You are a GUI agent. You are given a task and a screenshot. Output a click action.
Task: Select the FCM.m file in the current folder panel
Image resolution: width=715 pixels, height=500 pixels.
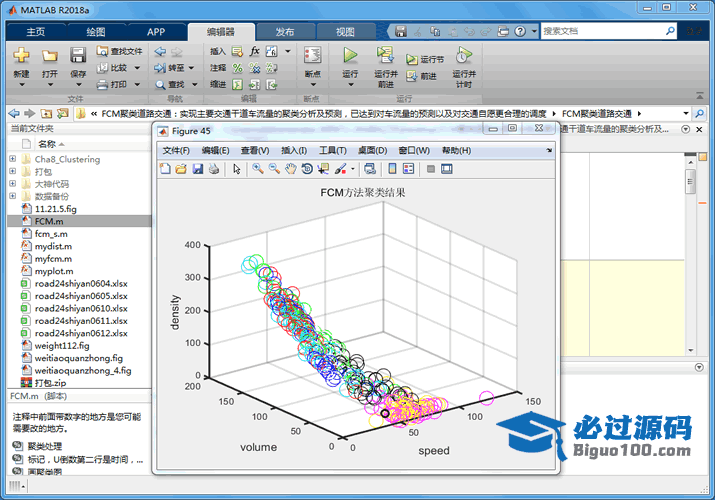pyautogui.click(x=79, y=221)
